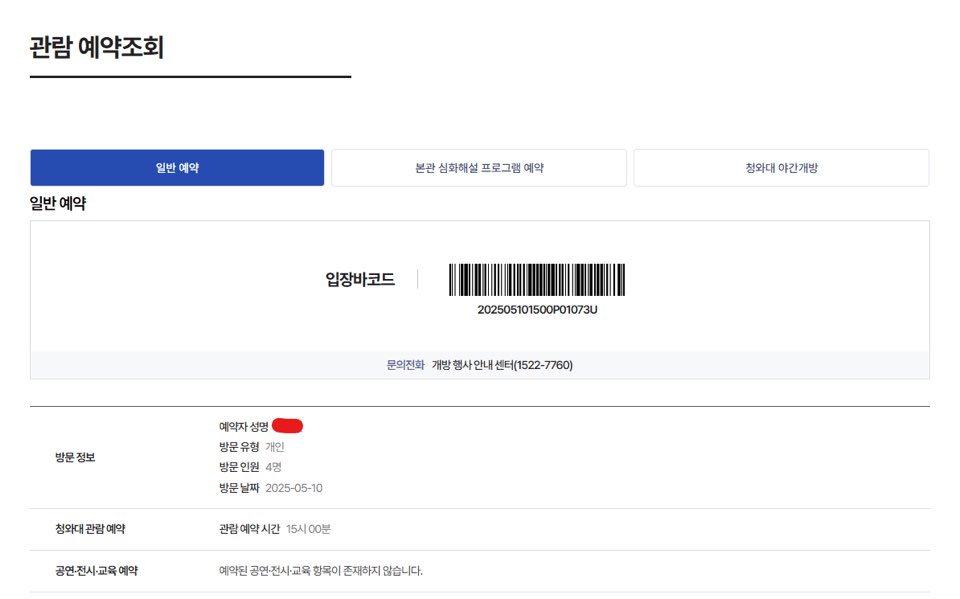Click the 방문 날짜 label

pos(239,488)
